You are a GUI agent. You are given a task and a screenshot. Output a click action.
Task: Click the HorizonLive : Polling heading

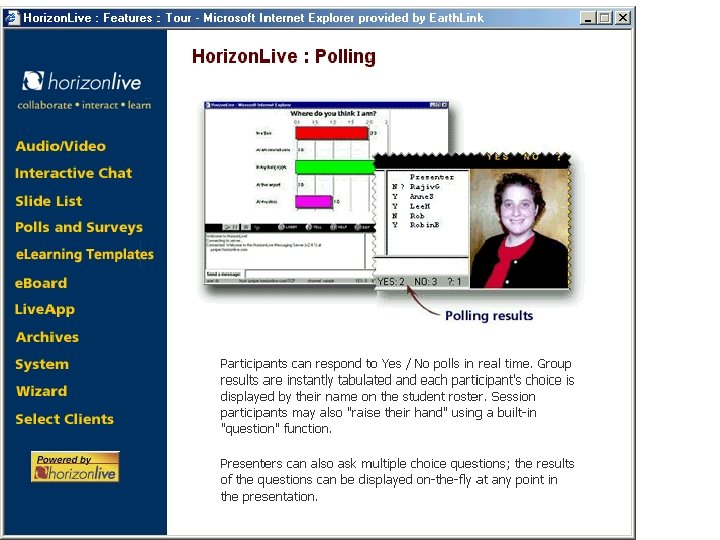coord(284,56)
